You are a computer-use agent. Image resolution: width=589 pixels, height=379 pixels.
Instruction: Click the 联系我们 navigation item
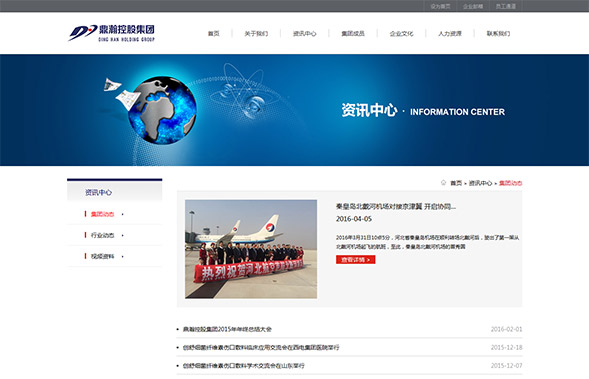click(x=498, y=33)
